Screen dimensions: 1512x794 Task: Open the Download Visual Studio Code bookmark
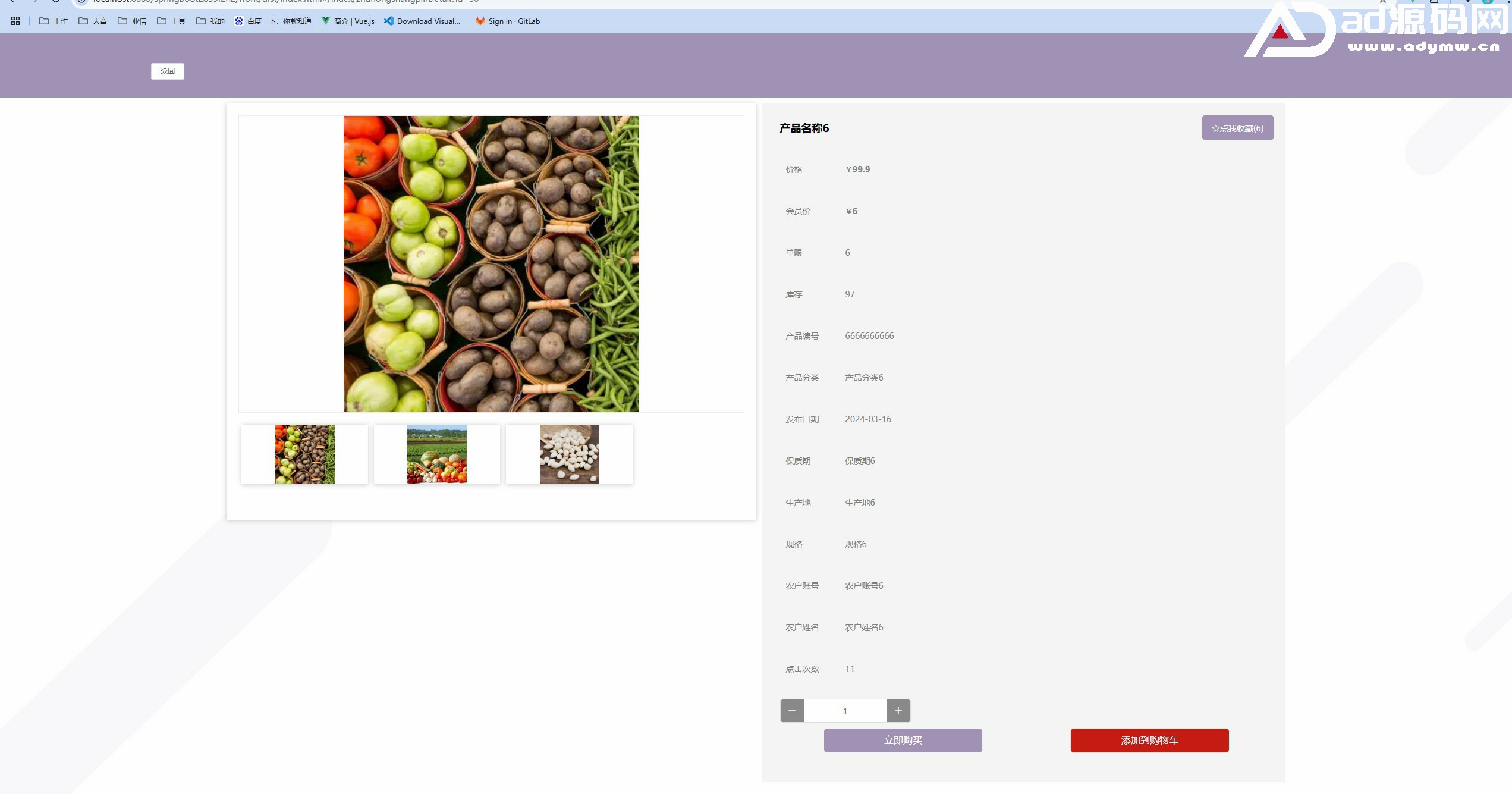click(x=423, y=21)
